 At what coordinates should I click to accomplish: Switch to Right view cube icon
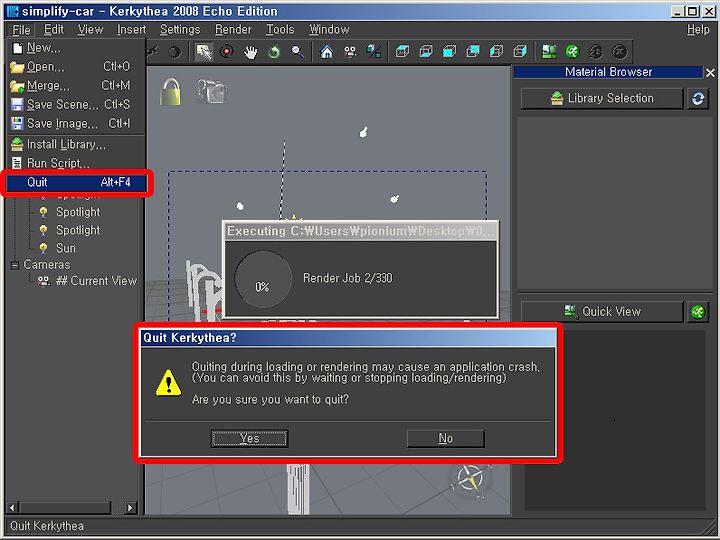point(520,52)
